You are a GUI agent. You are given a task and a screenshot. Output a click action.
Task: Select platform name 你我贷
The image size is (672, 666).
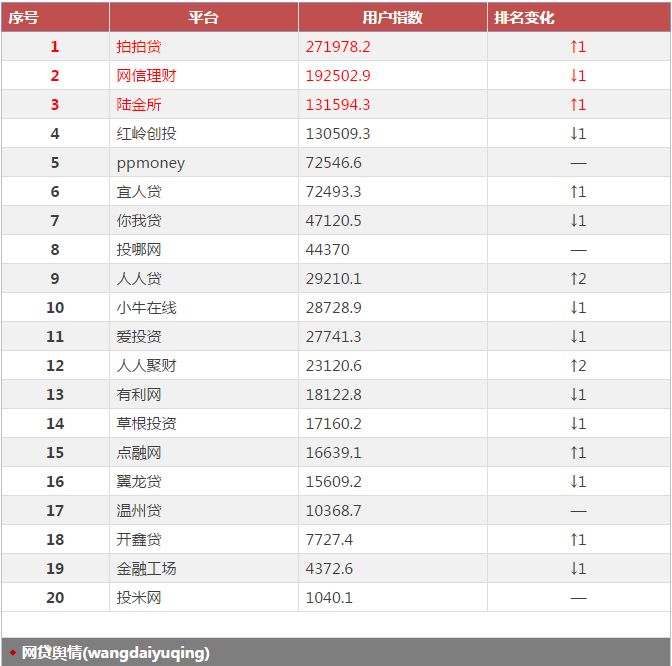coord(139,221)
